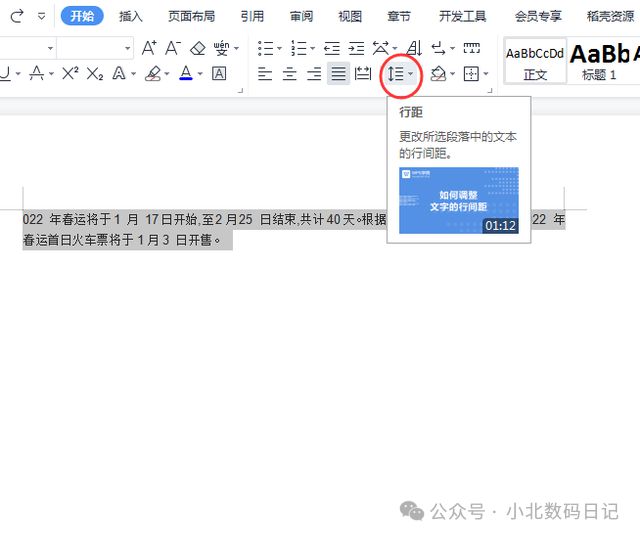Viewport: 640px width, 538px height.
Task: Click the show paragraph marks icon
Action: pyautogui.click(x=439, y=48)
